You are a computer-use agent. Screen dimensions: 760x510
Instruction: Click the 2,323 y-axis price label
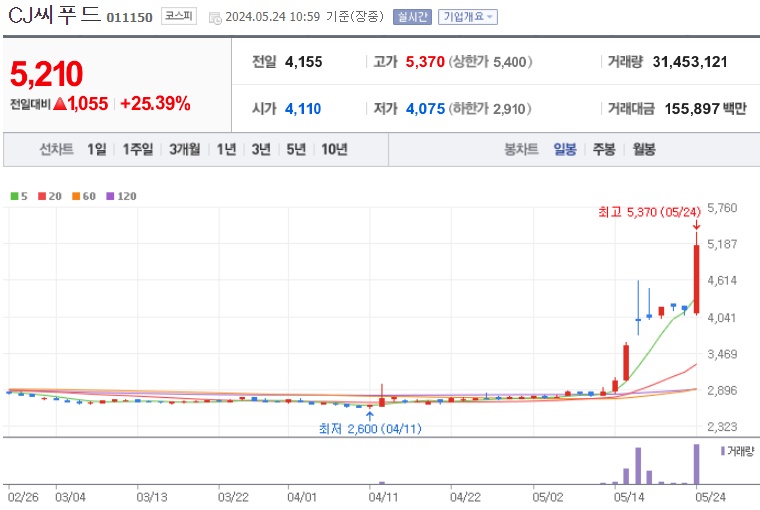click(x=722, y=427)
